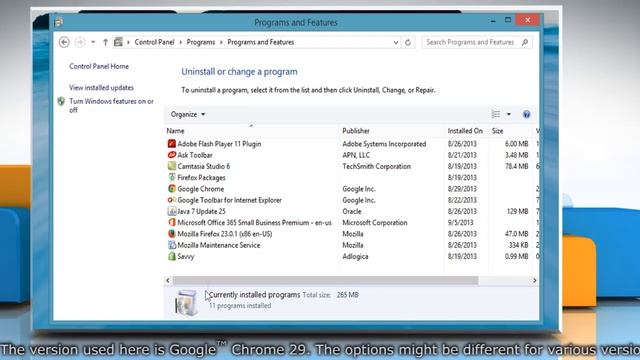Click the '129 MB' size cell

(517, 211)
